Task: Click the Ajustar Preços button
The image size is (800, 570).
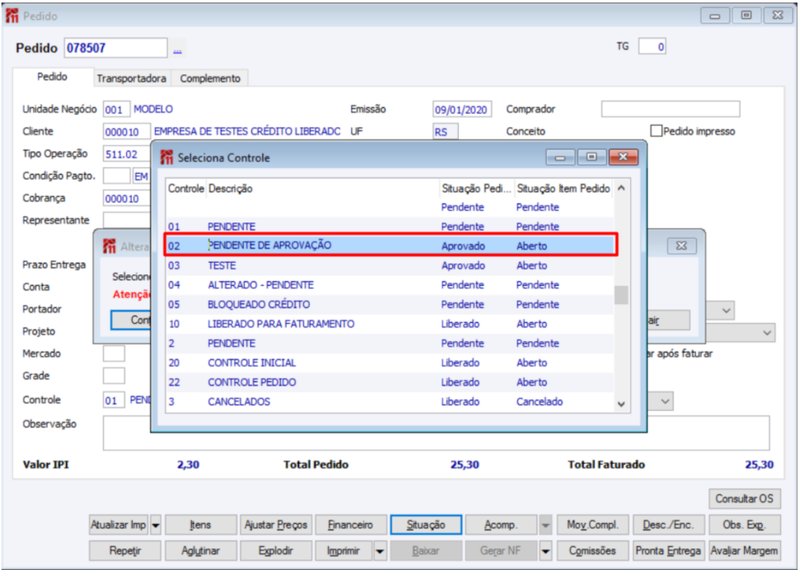Action: point(276,525)
